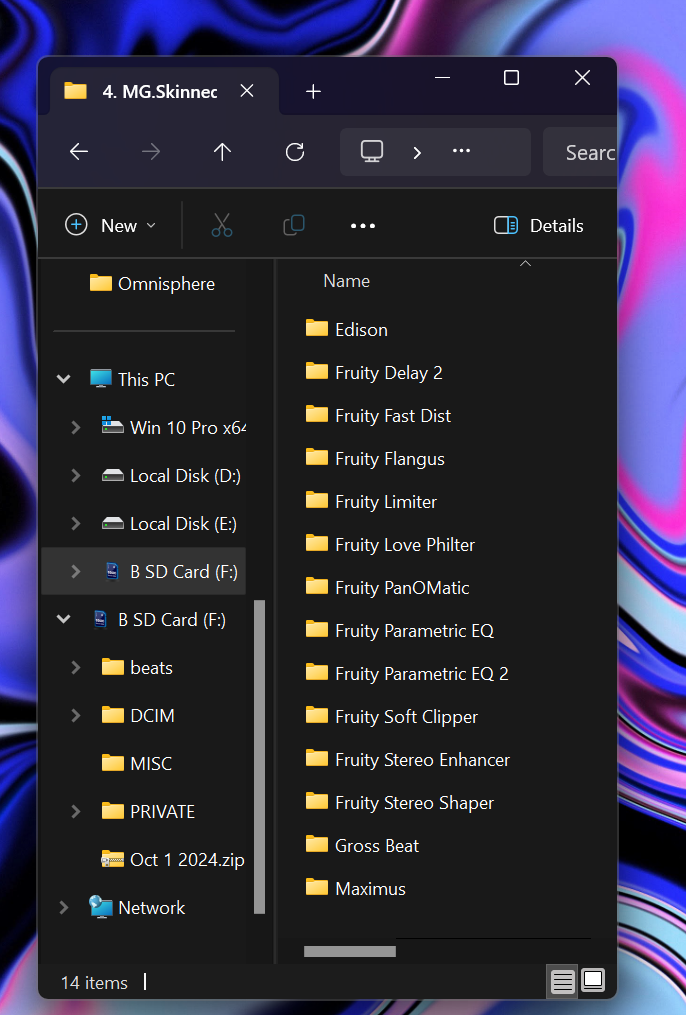This screenshot has height=1015, width=686.
Task: Click the horizontal scrollbar in file list
Action: point(350,951)
